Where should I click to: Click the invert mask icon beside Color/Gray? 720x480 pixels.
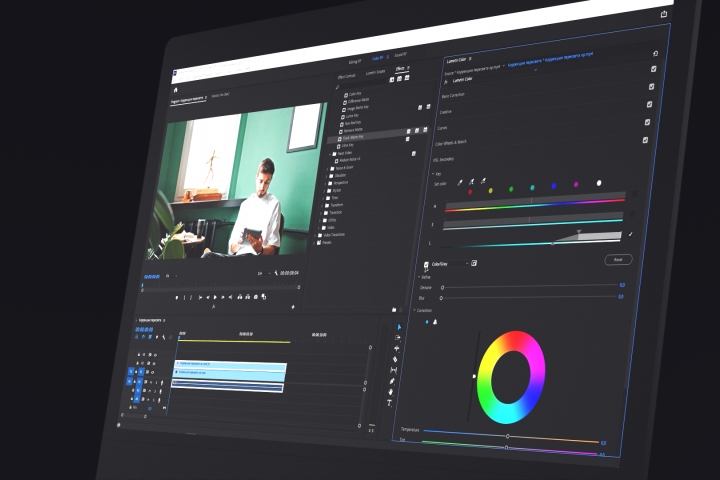point(474,263)
